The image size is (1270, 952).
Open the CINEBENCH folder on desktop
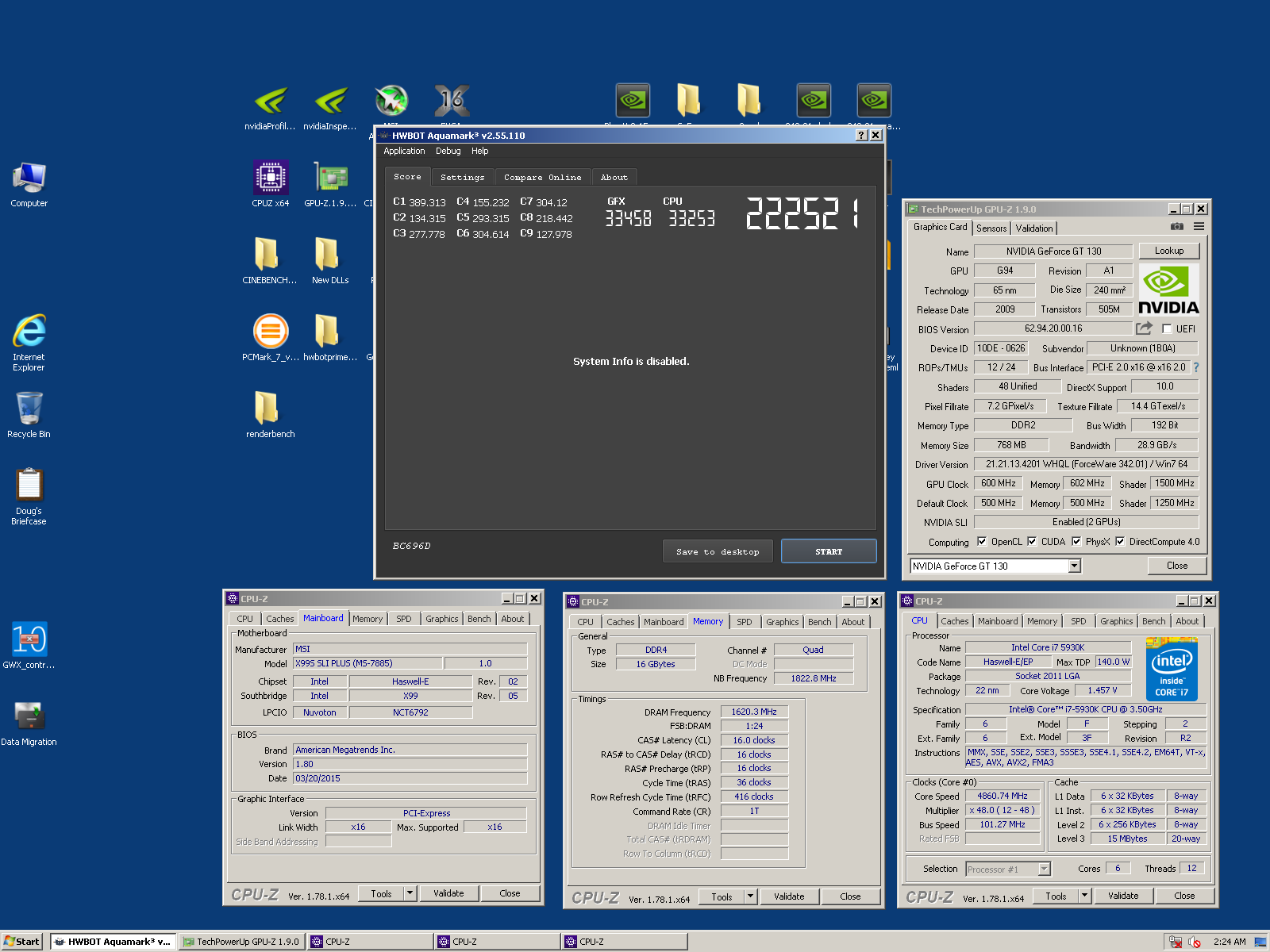pyautogui.click(x=270, y=261)
